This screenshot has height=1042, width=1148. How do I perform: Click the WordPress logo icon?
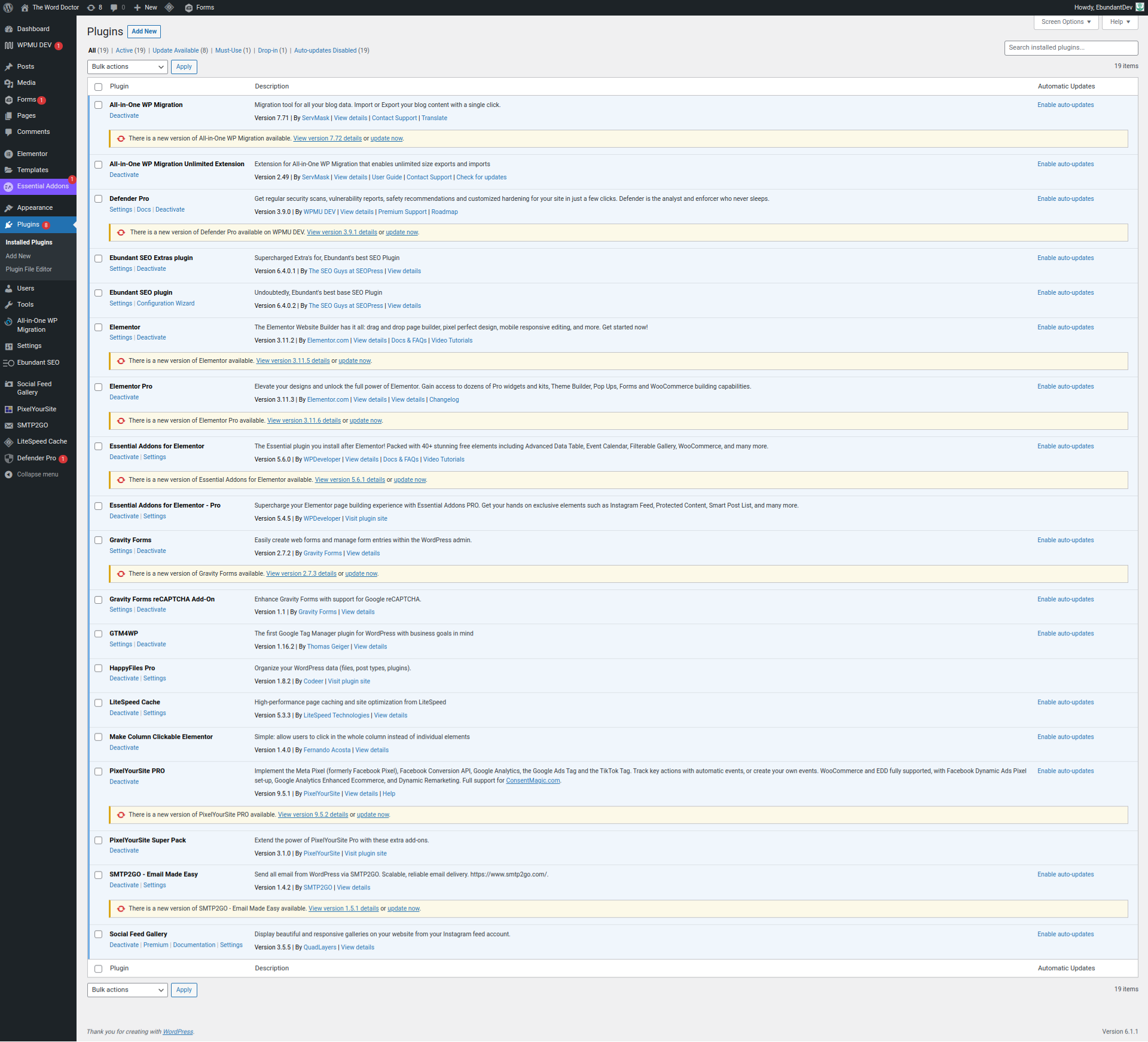[x=8, y=8]
